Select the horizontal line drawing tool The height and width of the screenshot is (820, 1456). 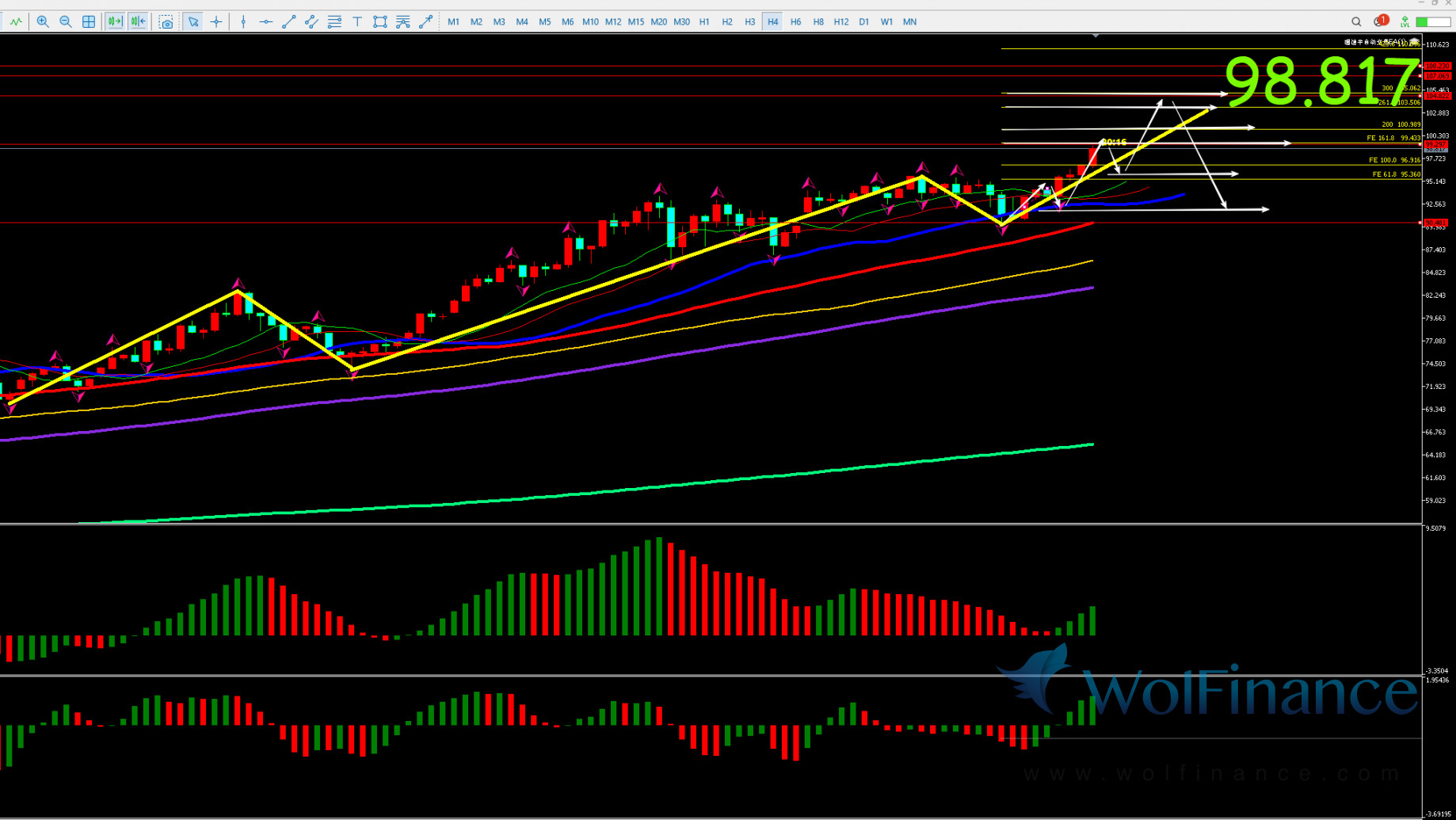[266, 22]
